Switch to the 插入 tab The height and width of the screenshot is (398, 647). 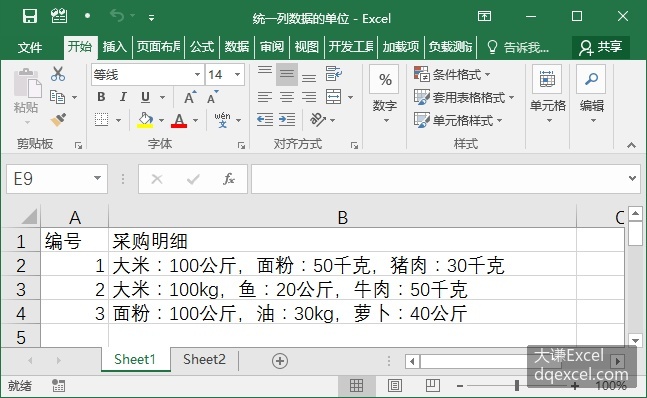point(114,47)
